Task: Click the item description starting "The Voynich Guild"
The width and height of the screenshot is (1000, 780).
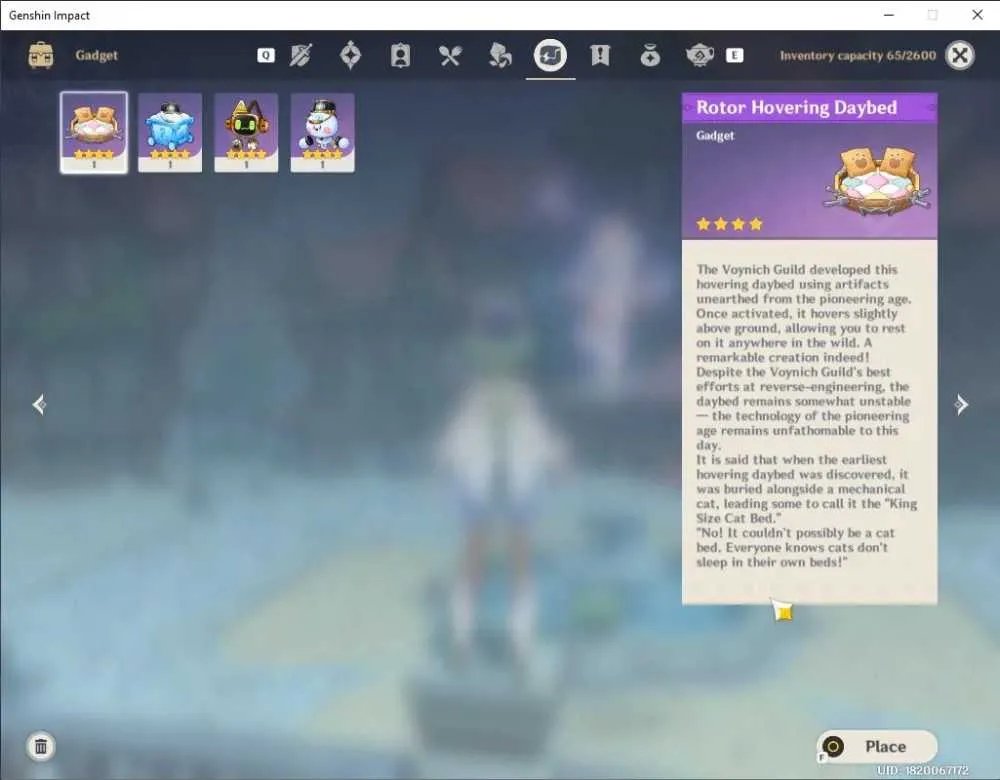Action: [x=806, y=416]
